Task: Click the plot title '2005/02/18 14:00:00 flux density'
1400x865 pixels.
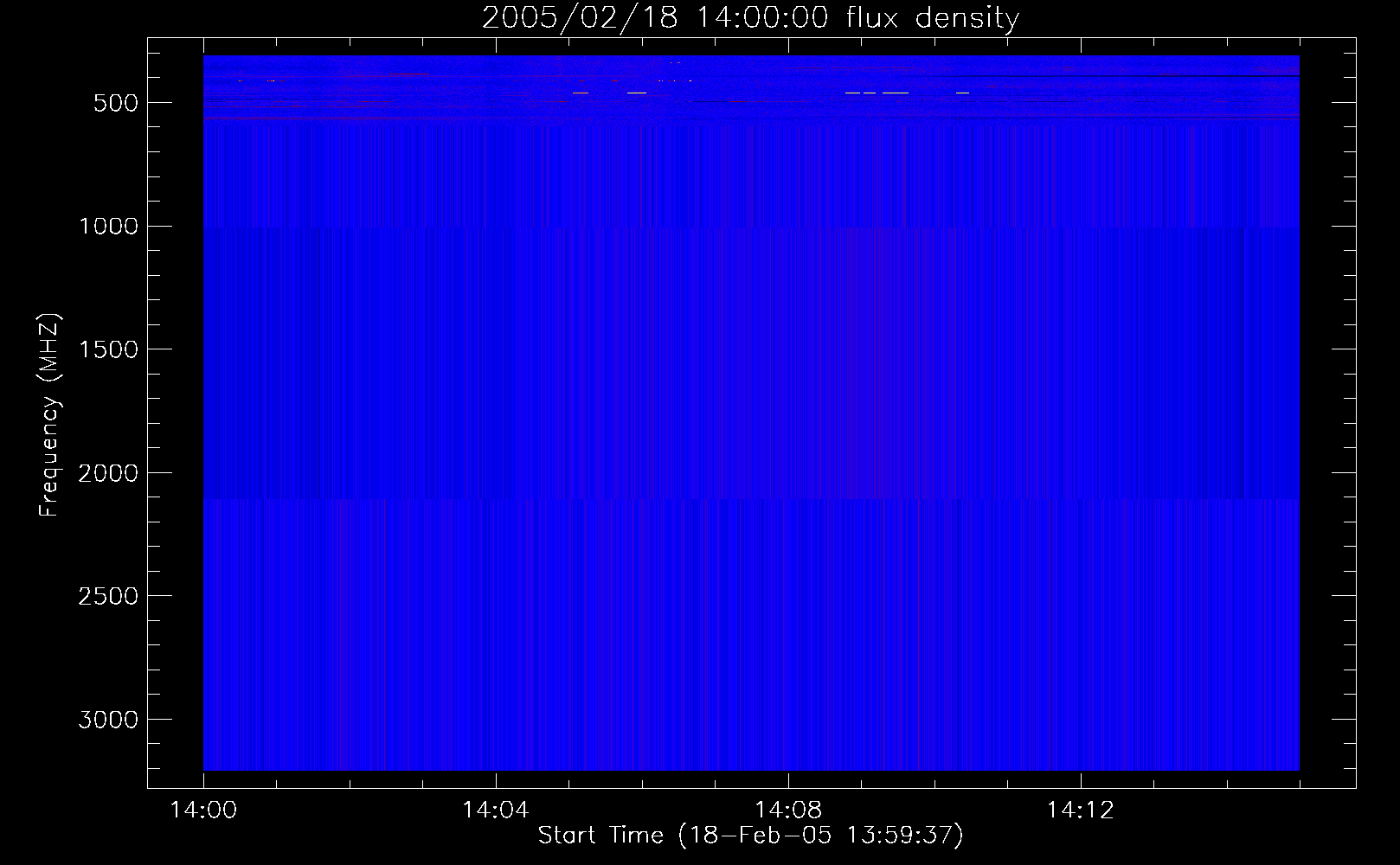Action: click(x=750, y=18)
